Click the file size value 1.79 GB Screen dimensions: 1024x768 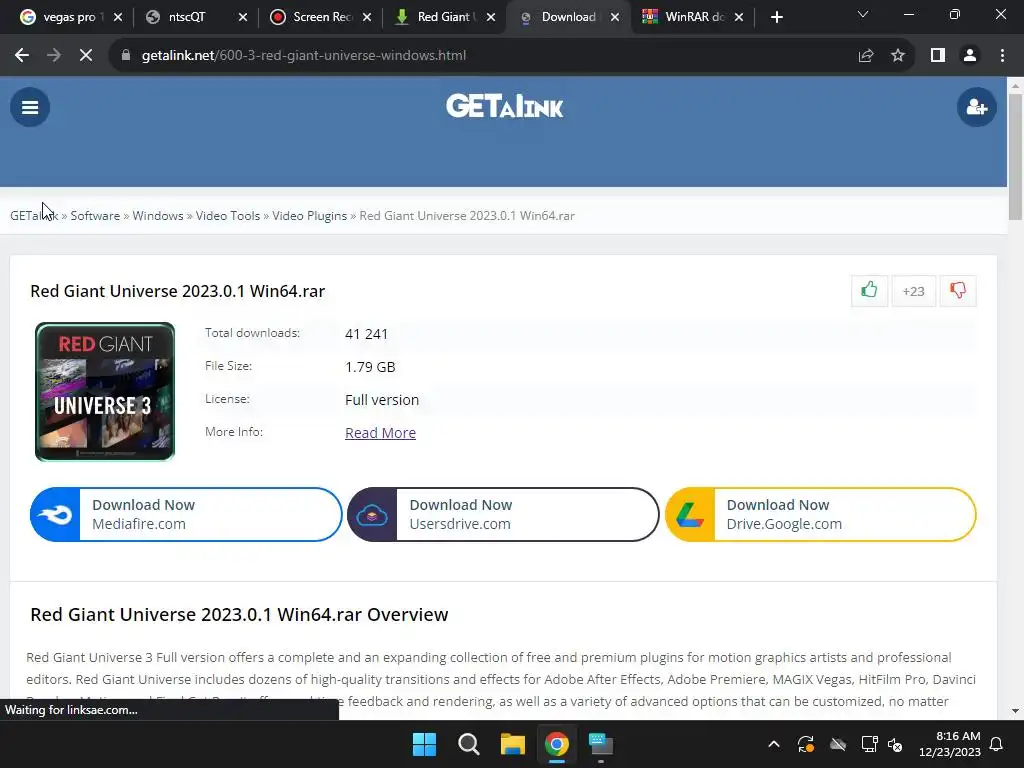tap(370, 367)
